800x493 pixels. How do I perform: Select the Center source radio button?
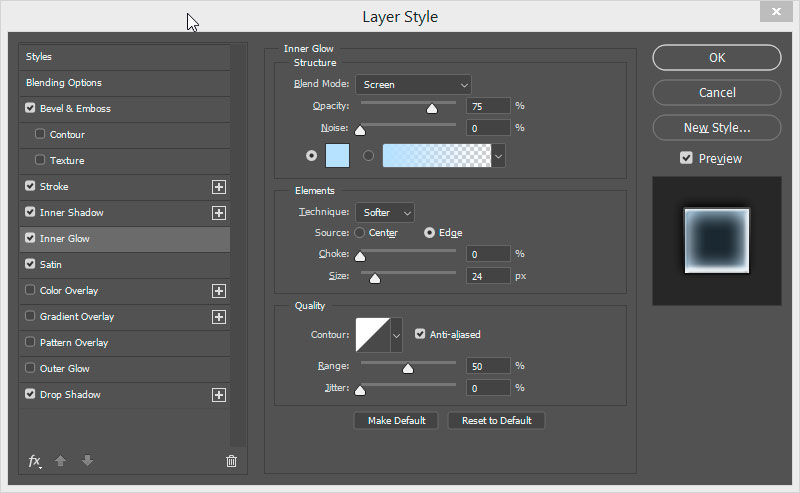tap(360, 233)
